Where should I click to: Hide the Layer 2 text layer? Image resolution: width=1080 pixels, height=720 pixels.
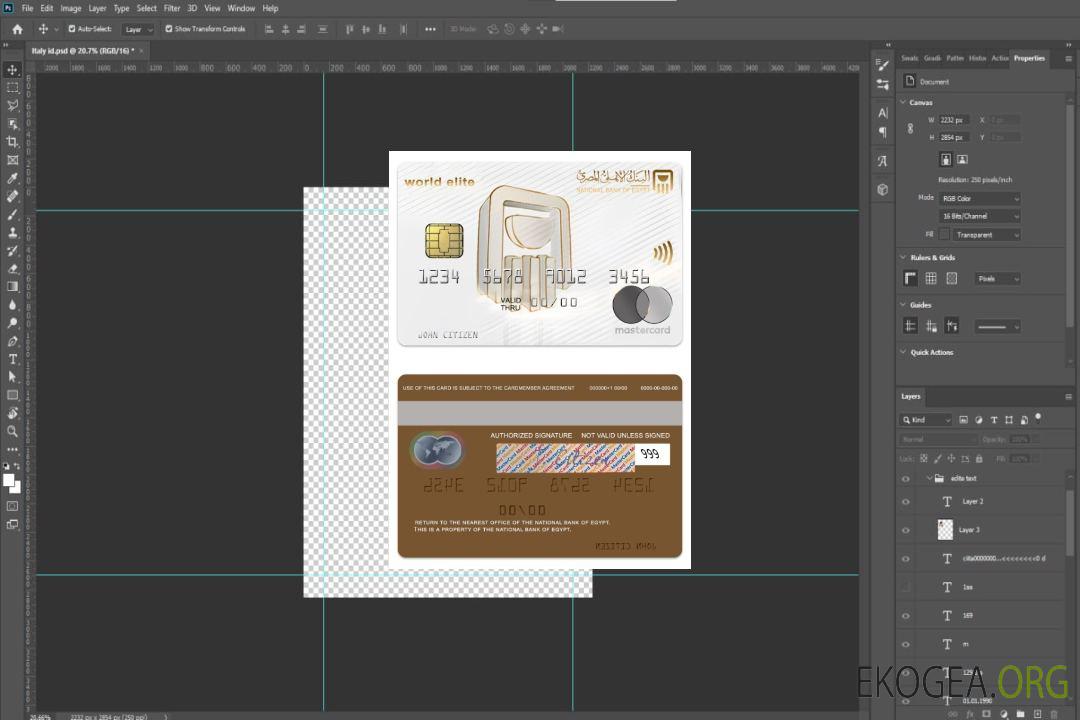pos(906,502)
